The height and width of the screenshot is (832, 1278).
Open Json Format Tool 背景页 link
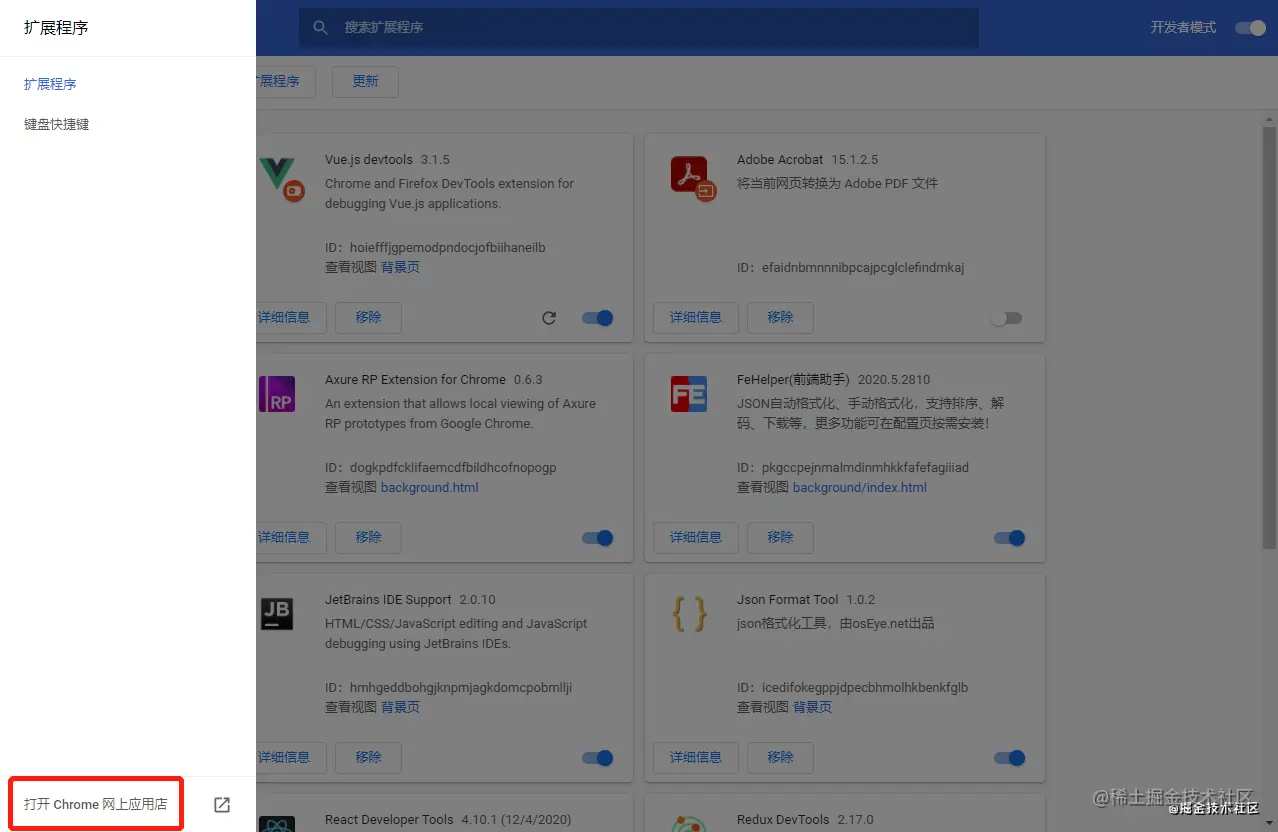[812, 707]
